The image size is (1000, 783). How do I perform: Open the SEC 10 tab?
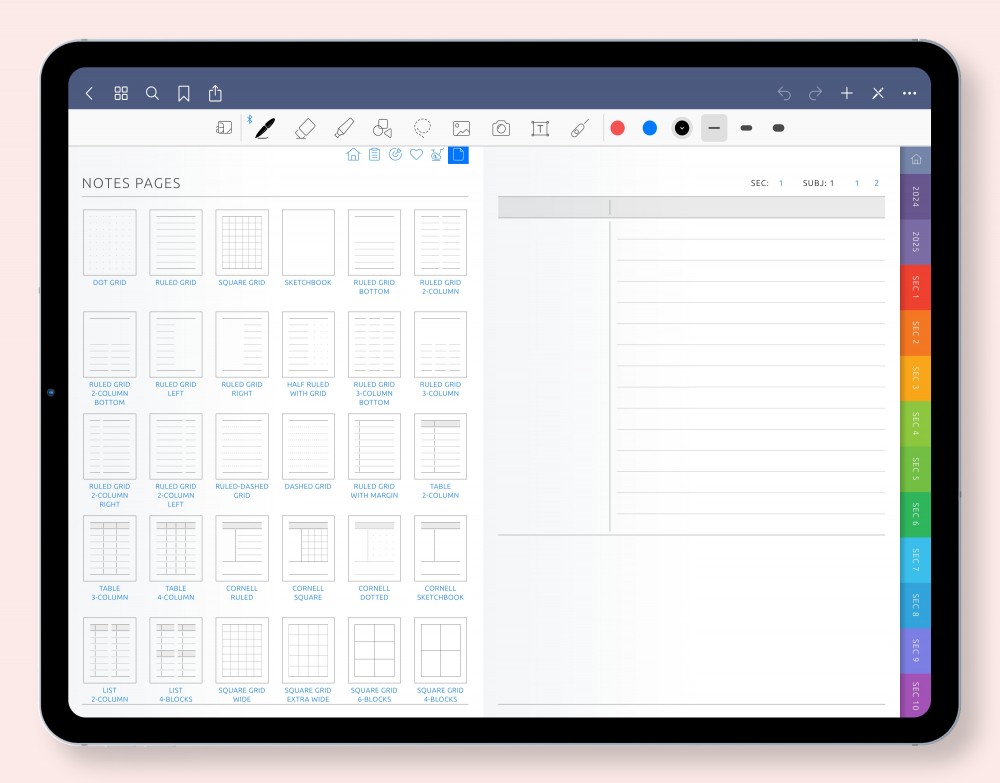coord(916,696)
